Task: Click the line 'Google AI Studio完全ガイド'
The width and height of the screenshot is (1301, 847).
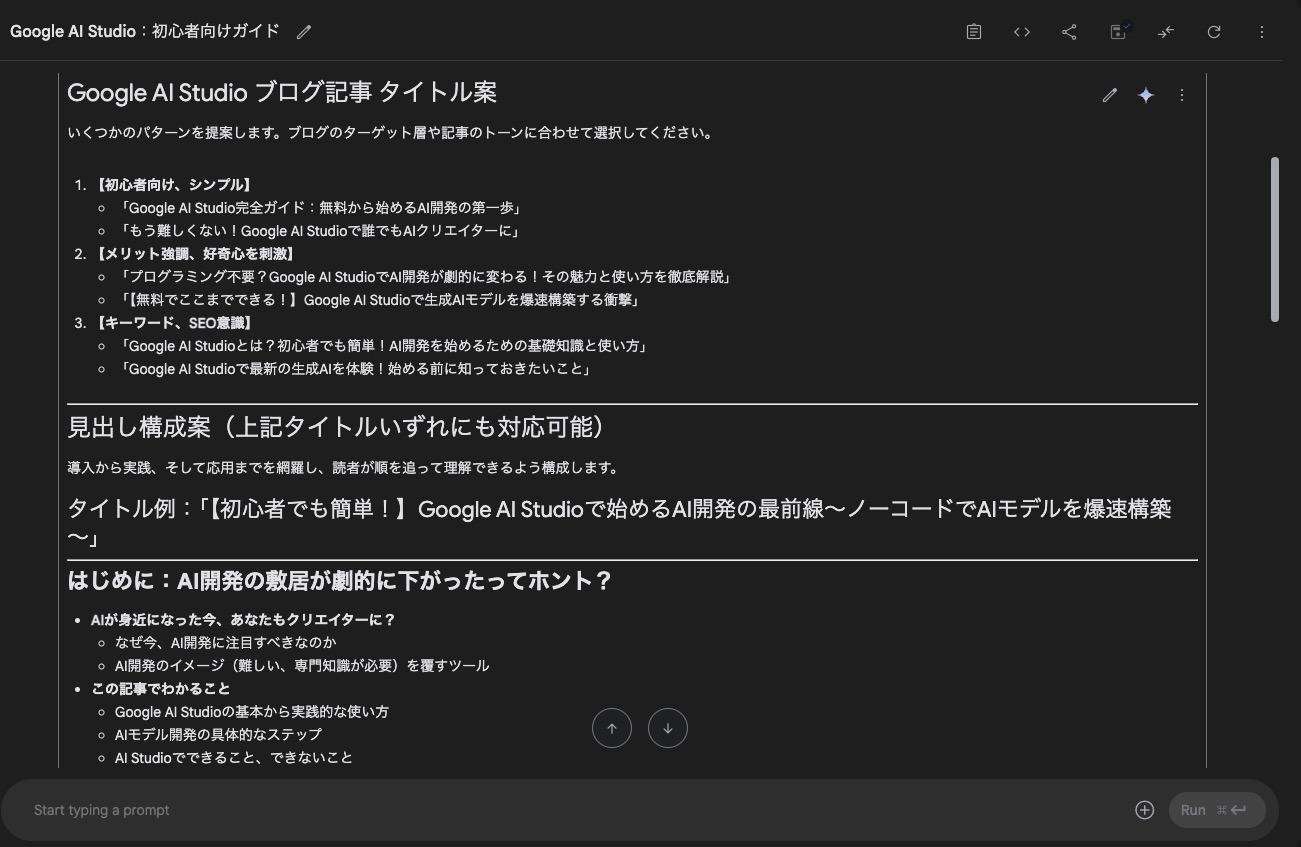Action: [x=320, y=208]
